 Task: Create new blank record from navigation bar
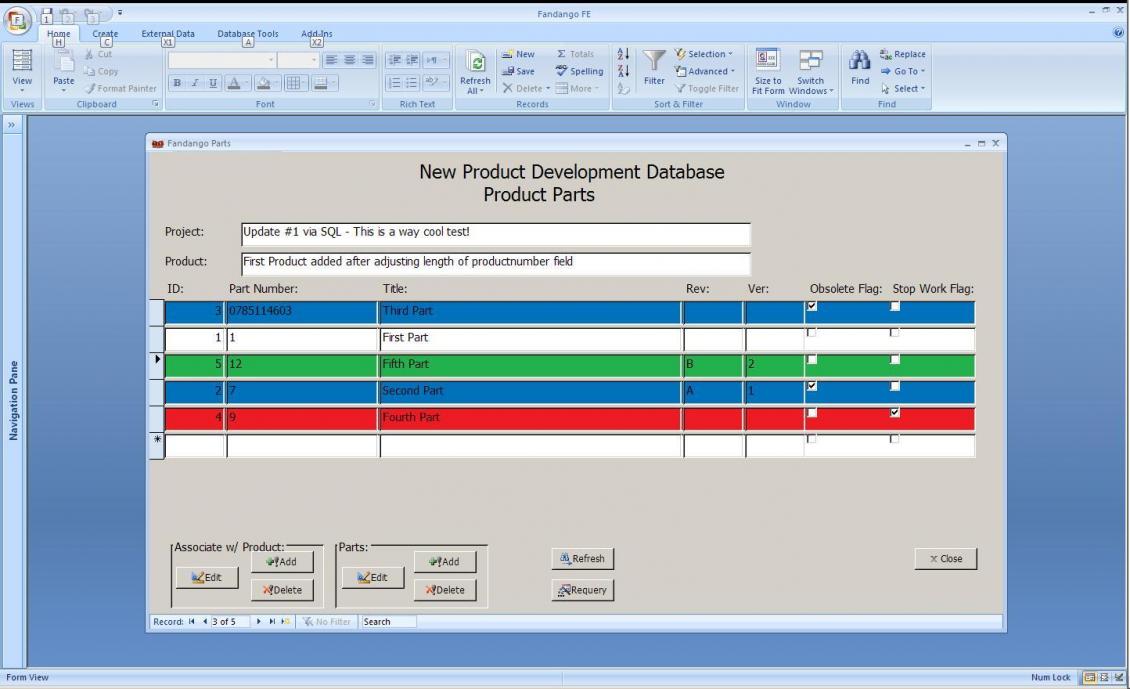285,621
